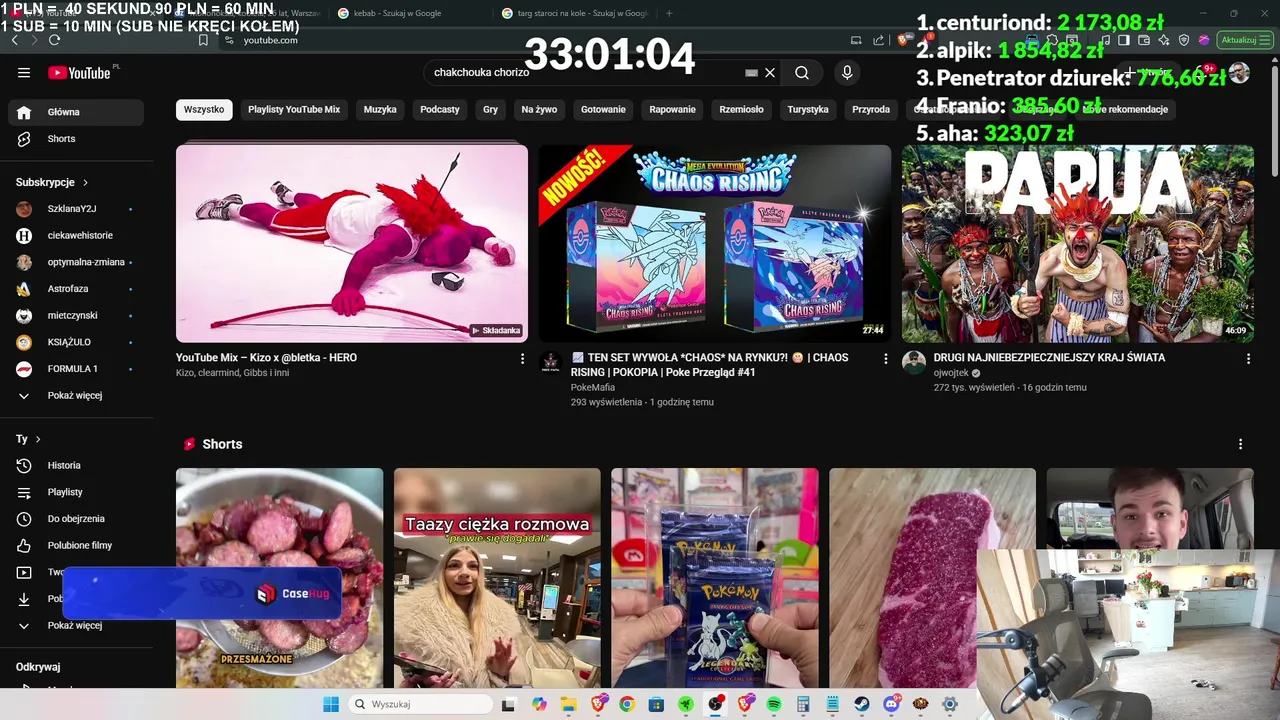Click the YouTube logo
1280x720 pixels.
[x=79, y=72]
